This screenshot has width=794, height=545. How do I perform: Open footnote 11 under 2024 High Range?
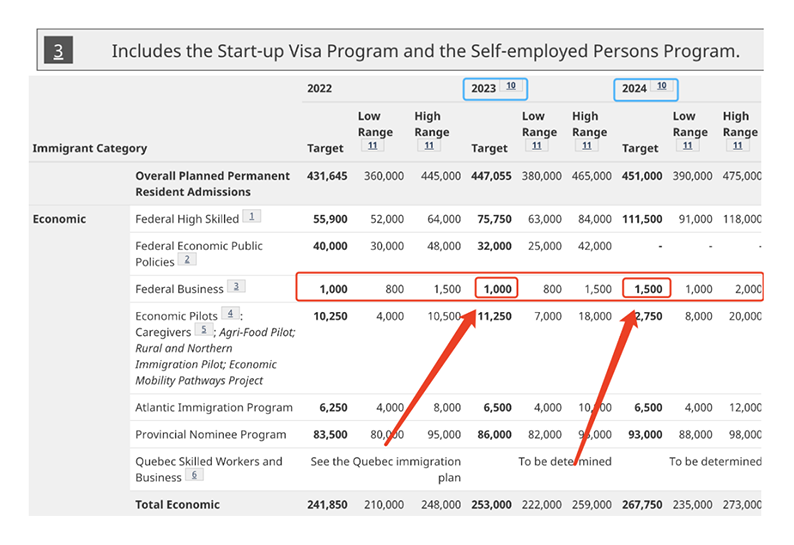[x=737, y=146]
